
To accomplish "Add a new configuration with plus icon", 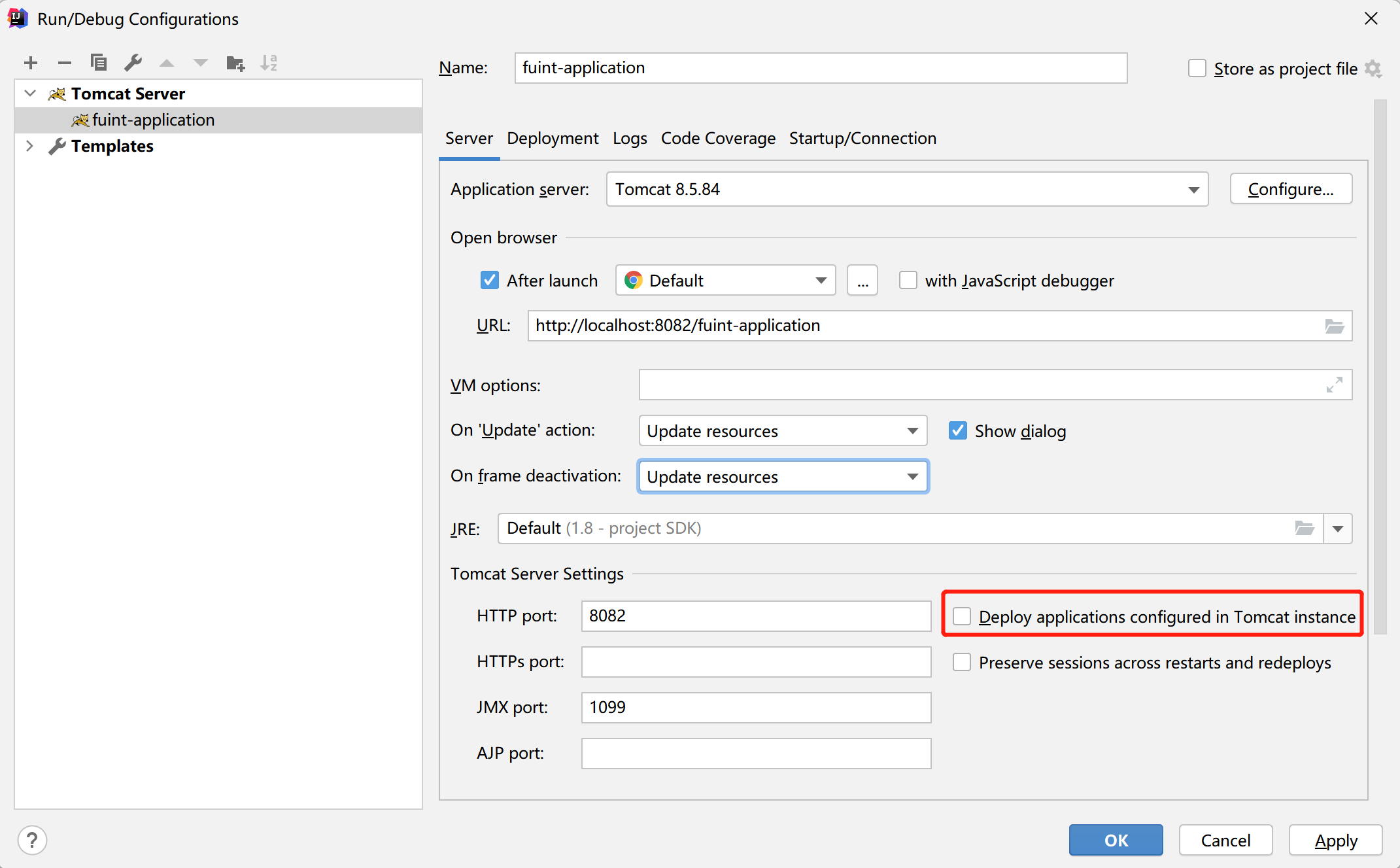I will [31, 63].
